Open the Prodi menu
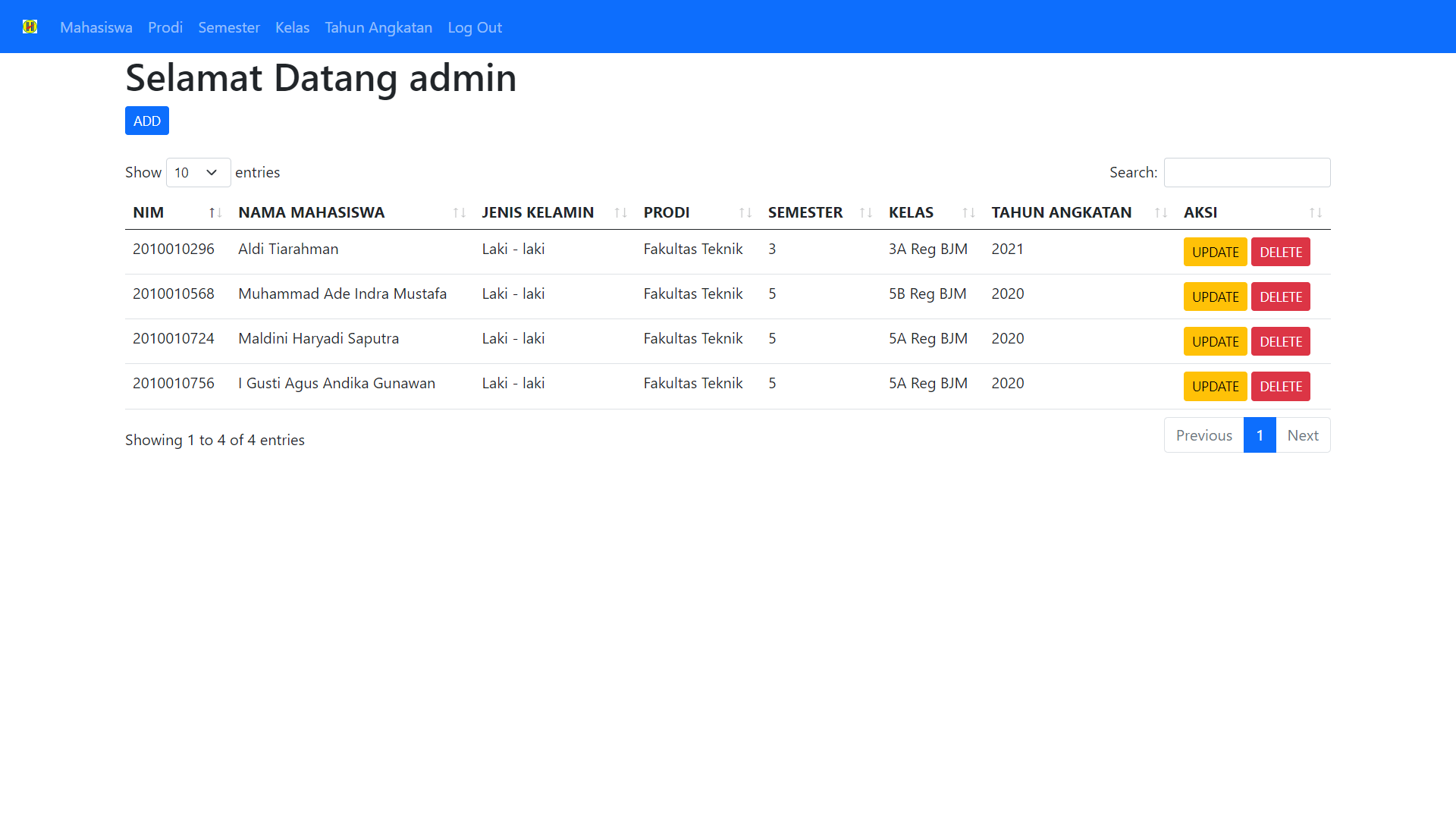Image resolution: width=1456 pixels, height=819 pixels. click(165, 27)
